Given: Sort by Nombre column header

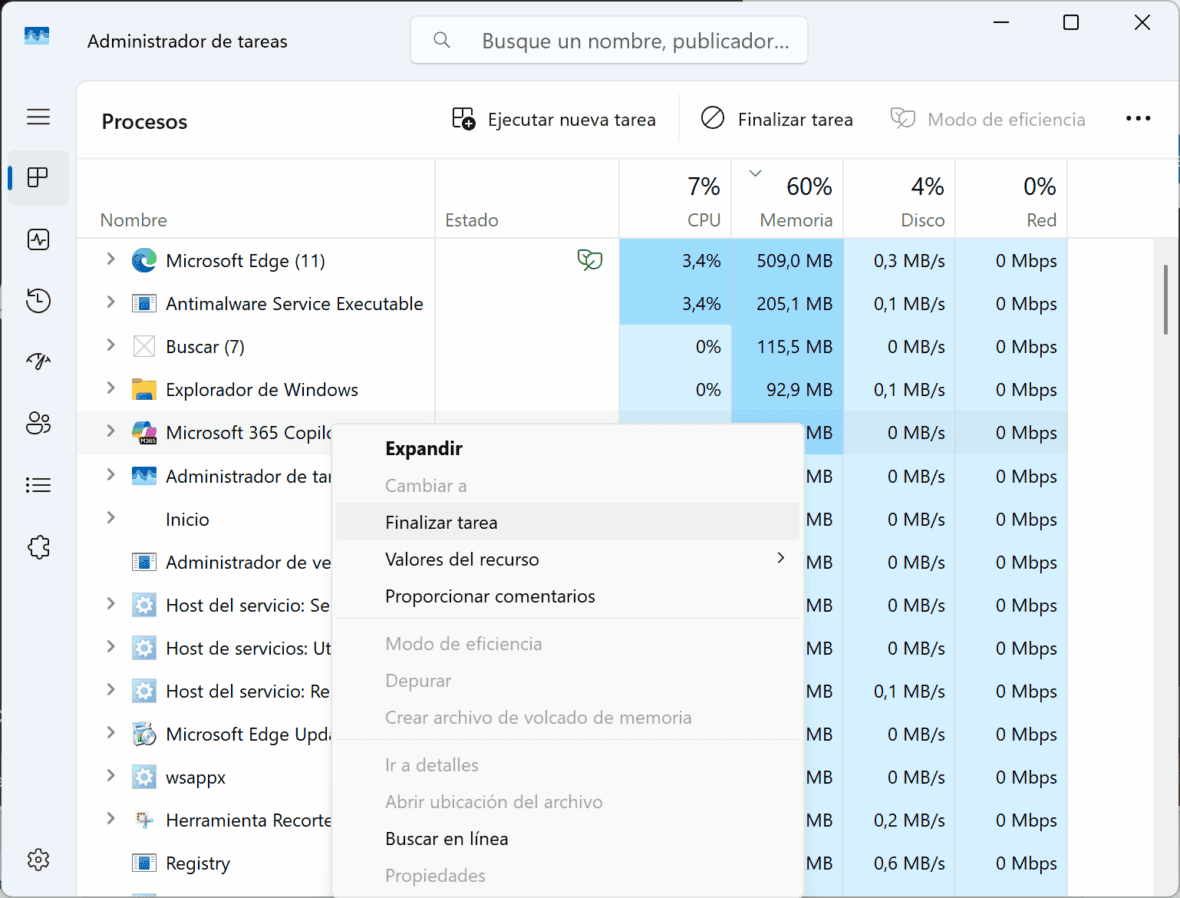Looking at the screenshot, I should tap(256, 199).
